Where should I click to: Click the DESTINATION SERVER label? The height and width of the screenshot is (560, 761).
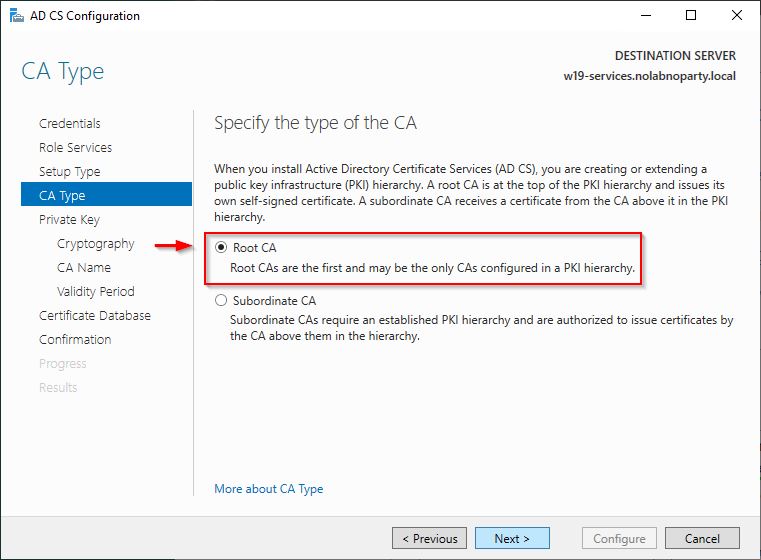[x=675, y=56]
